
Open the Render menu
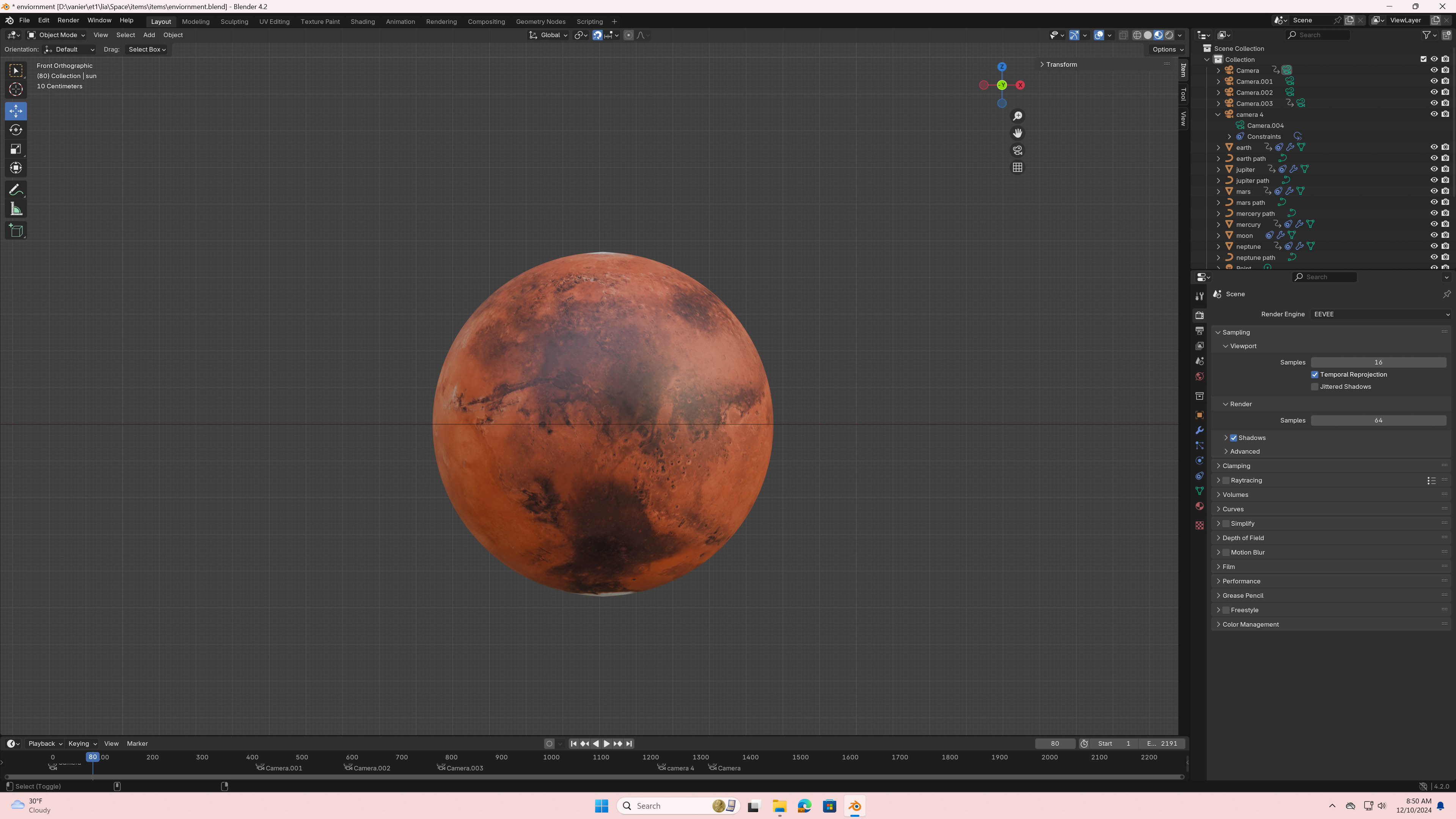(68, 20)
